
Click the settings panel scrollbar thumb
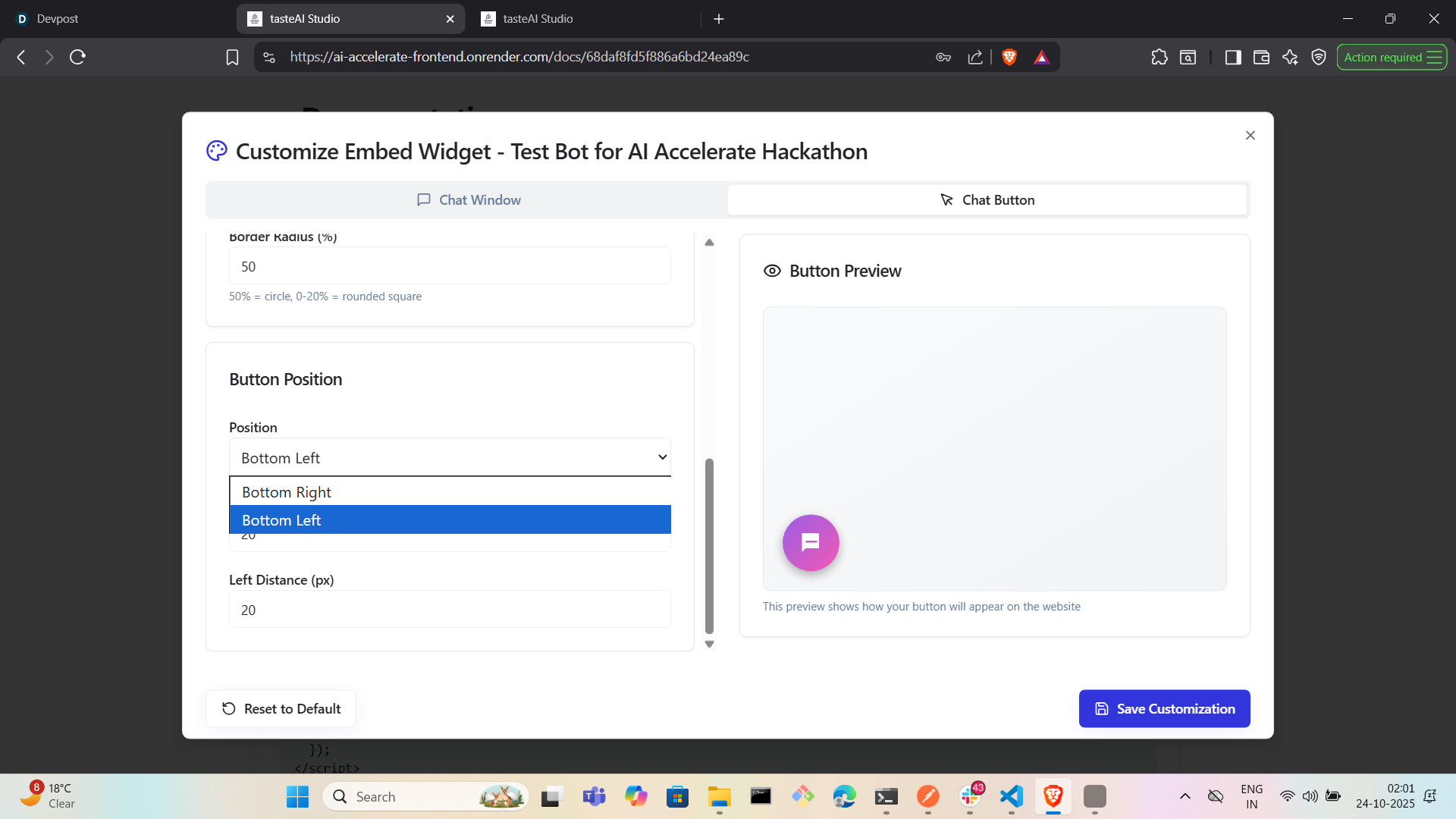click(709, 546)
